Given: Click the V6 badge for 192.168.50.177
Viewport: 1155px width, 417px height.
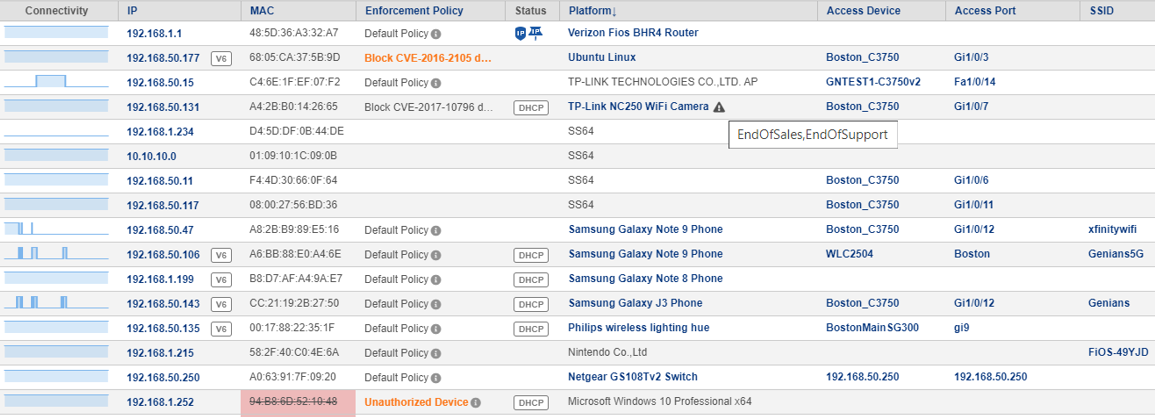Looking at the screenshot, I should pos(221,58).
